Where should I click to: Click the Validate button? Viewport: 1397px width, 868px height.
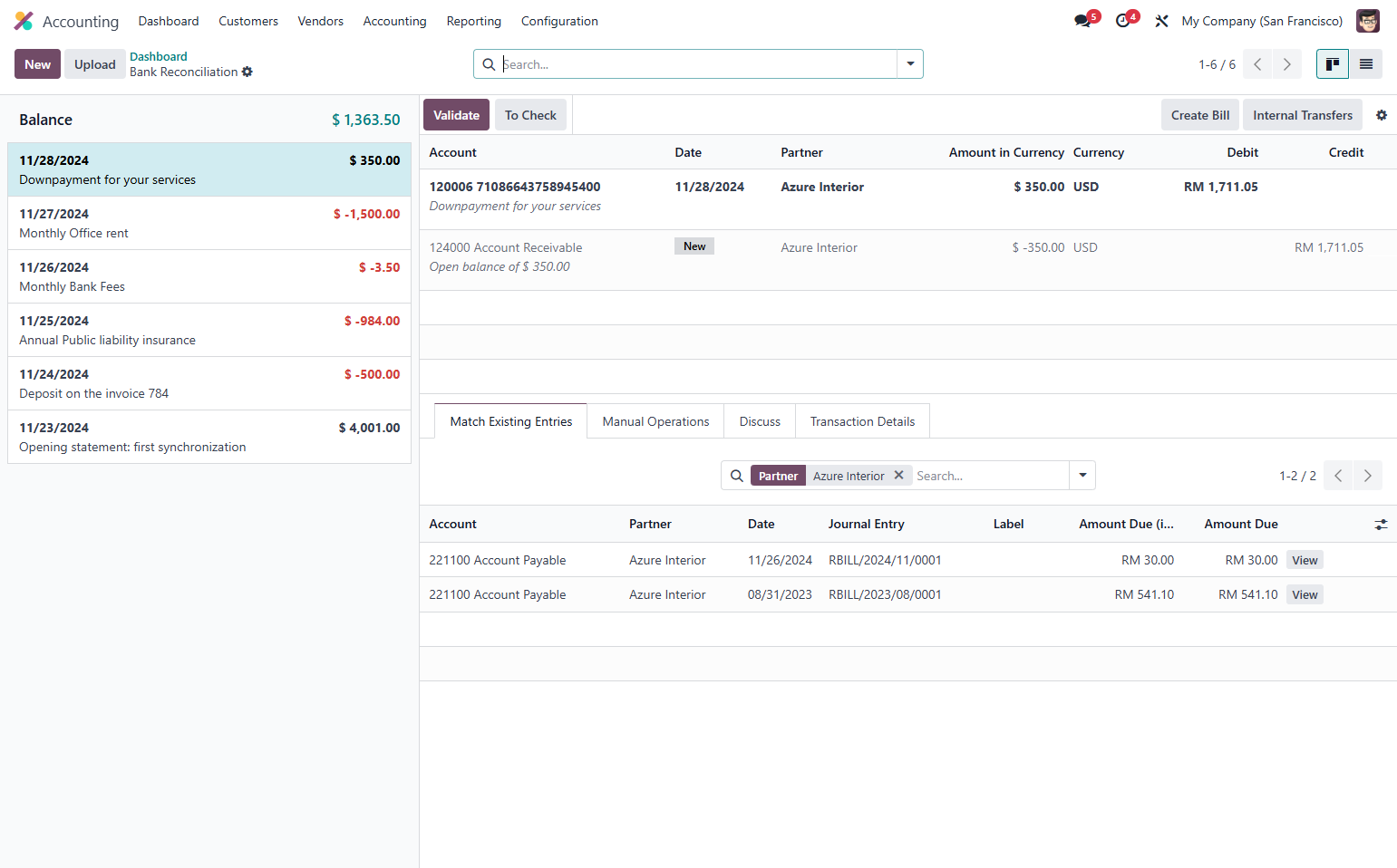point(456,115)
